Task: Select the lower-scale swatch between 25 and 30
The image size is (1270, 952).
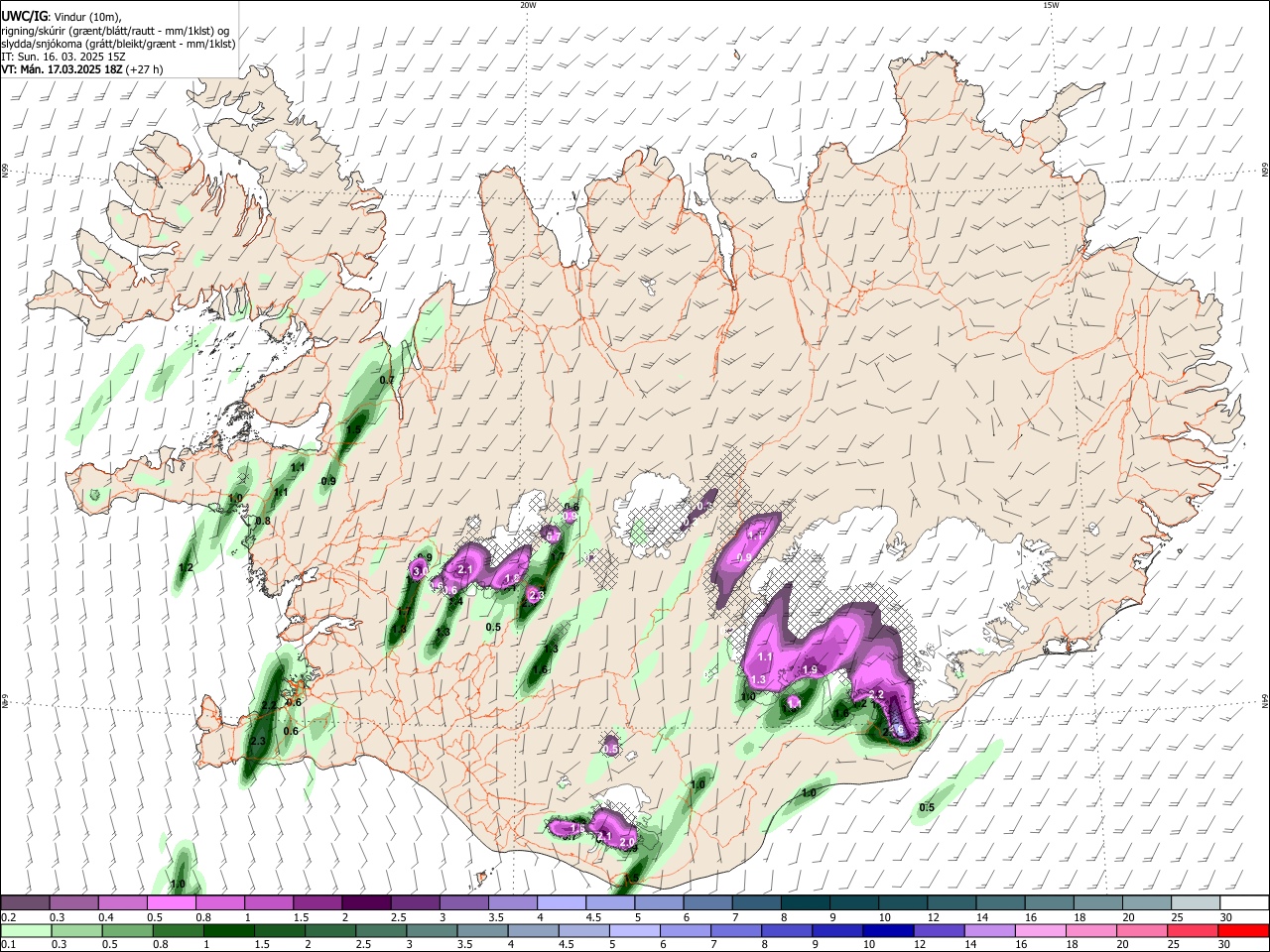Action: tap(1192, 931)
